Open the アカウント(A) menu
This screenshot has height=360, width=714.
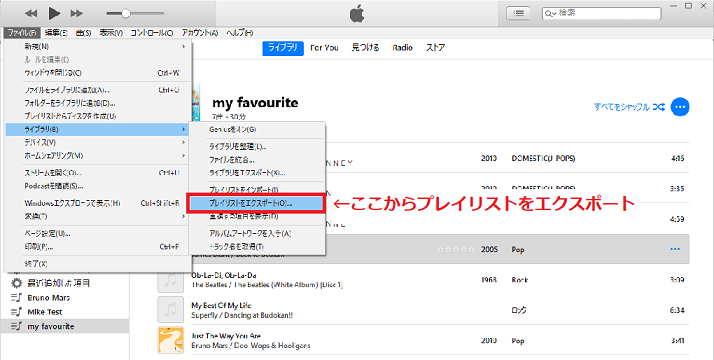click(x=200, y=33)
